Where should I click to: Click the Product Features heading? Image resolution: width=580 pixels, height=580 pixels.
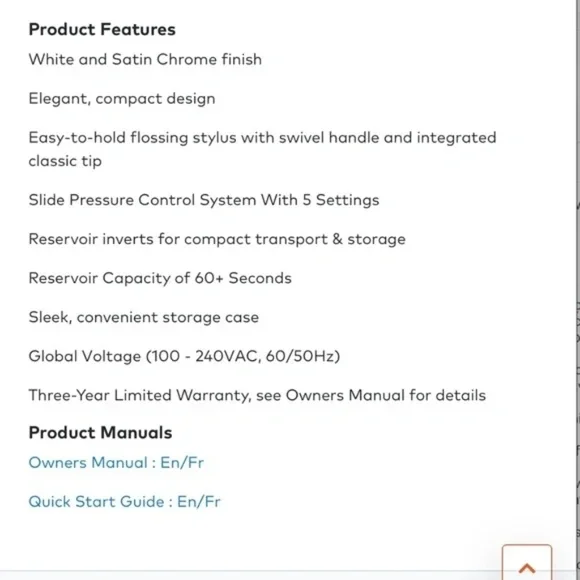102,29
